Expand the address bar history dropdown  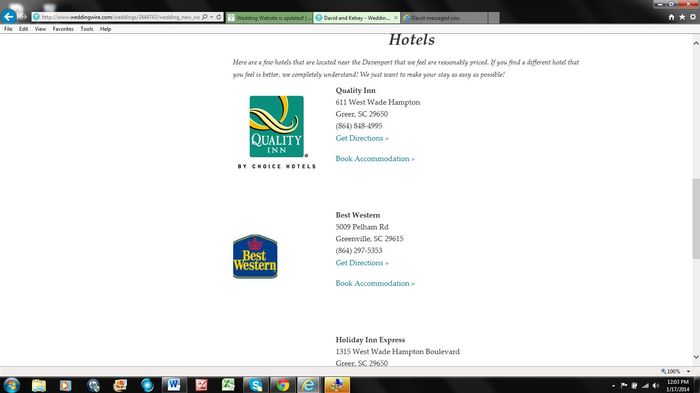coord(212,17)
